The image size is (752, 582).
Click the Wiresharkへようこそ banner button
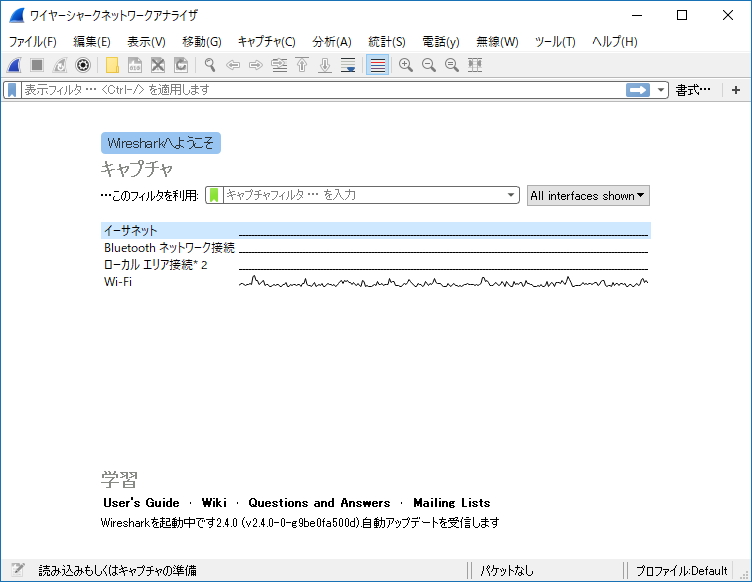(x=161, y=143)
